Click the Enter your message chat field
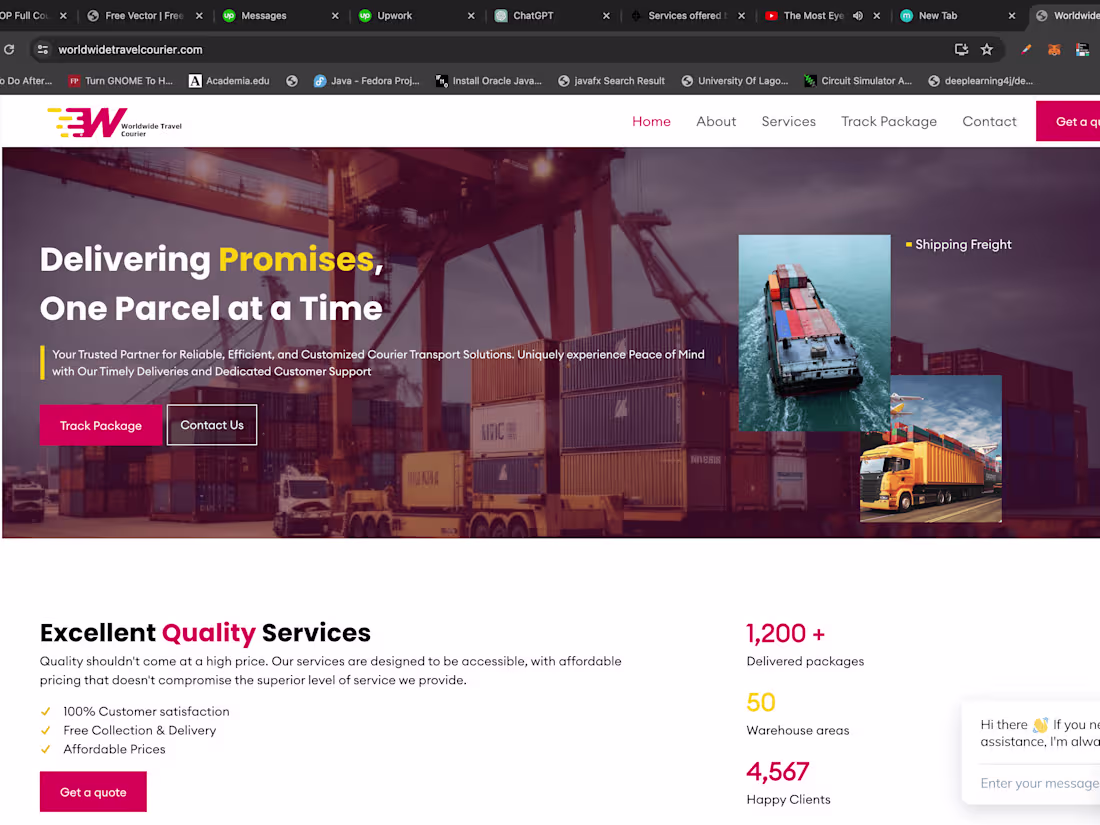1100x825 pixels. tap(1040, 783)
